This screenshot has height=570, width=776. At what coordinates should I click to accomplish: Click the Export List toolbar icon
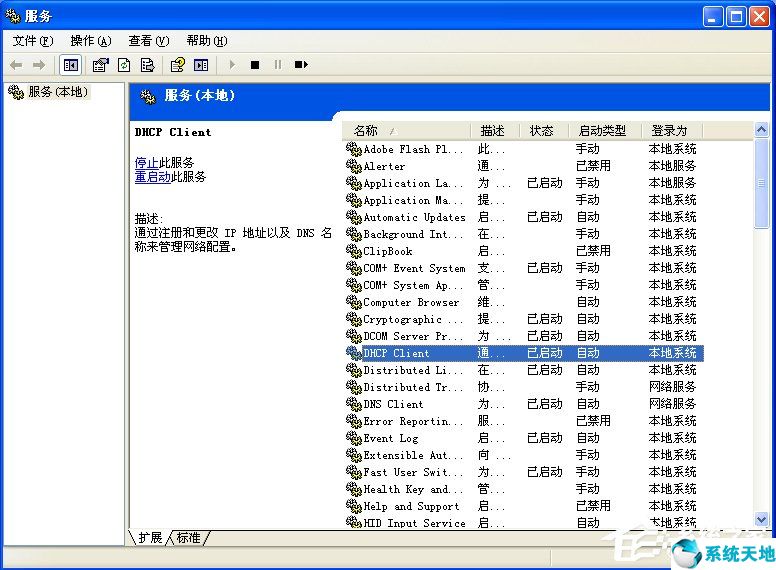(x=147, y=65)
